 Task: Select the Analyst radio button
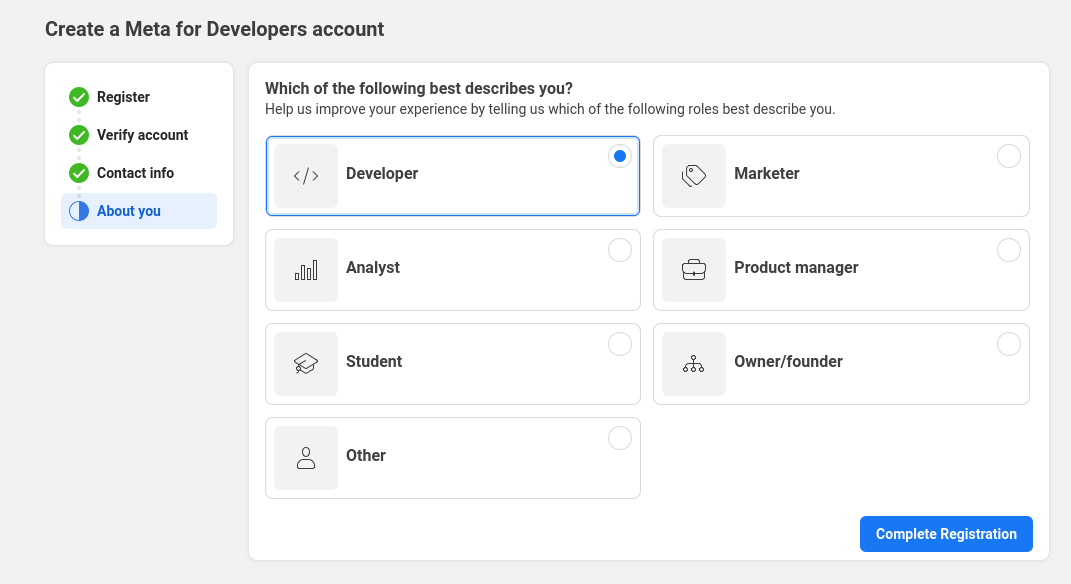620,250
